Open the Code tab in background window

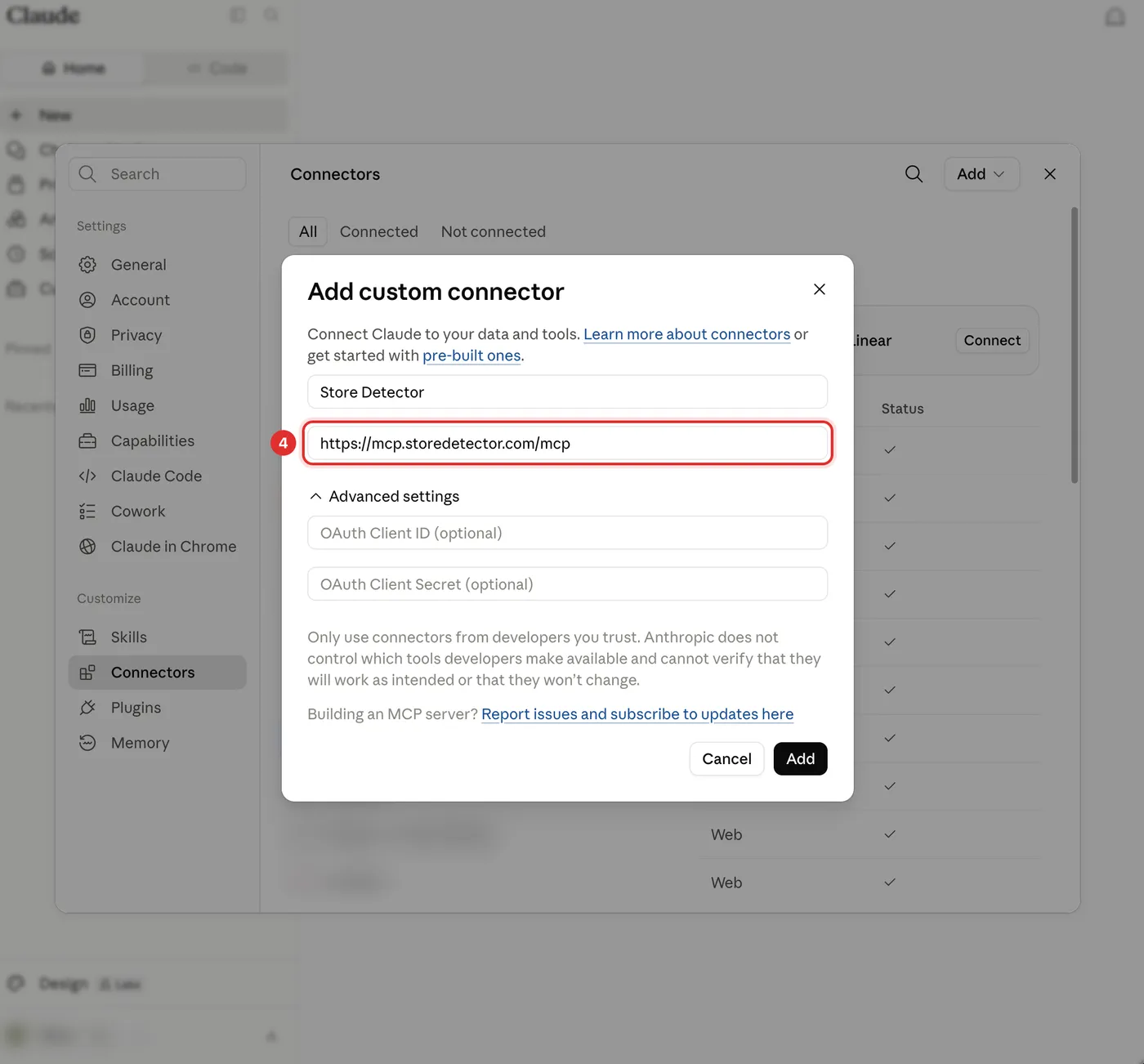[x=217, y=68]
